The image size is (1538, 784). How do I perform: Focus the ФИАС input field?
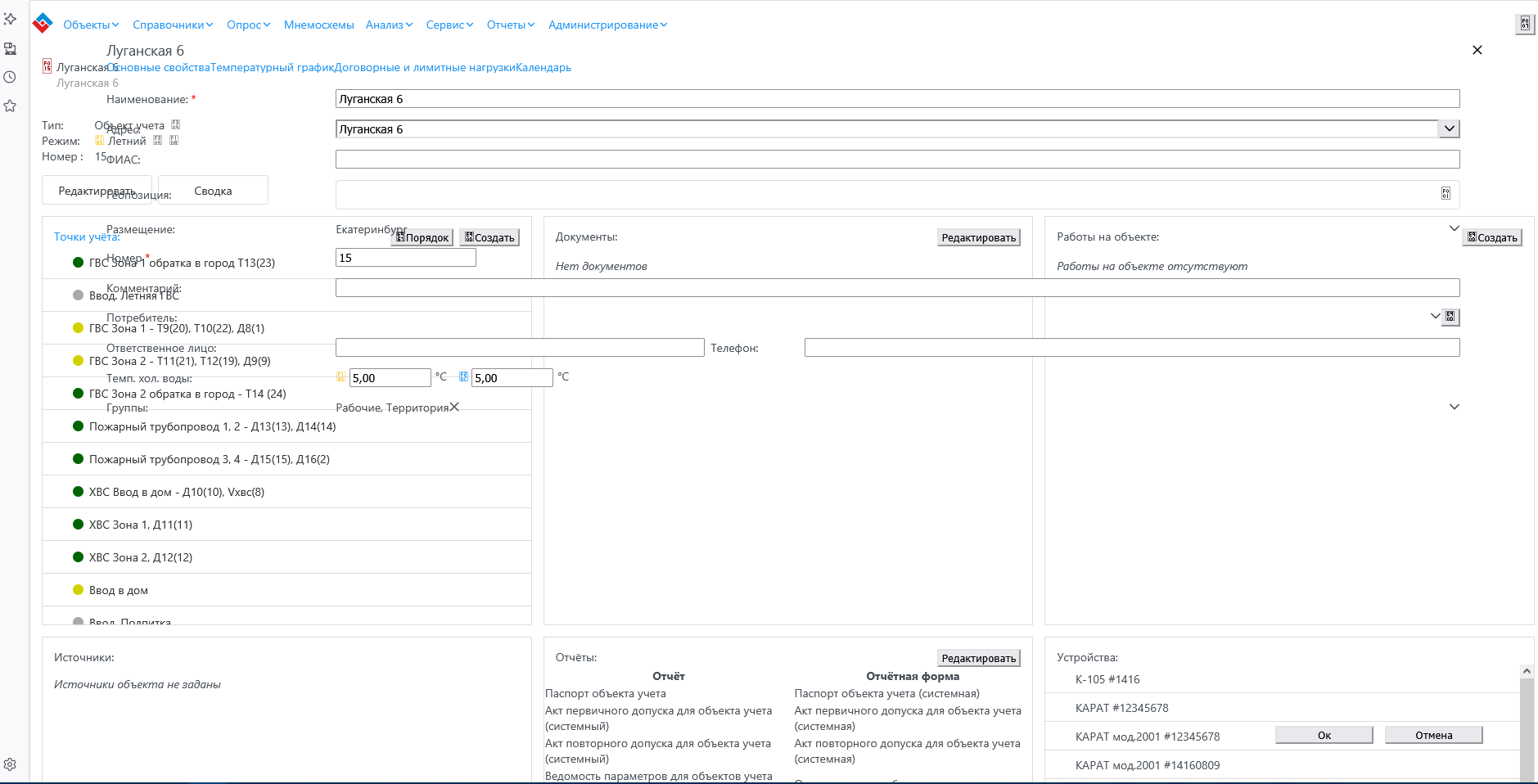(897, 159)
